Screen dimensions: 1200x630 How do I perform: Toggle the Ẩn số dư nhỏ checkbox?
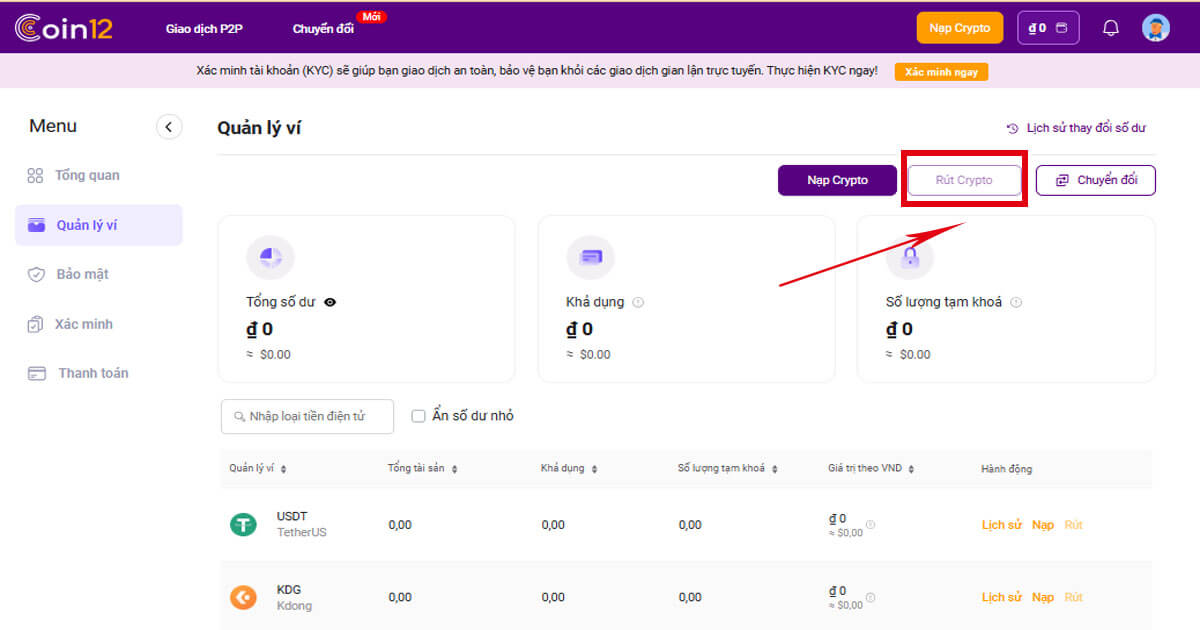click(419, 416)
